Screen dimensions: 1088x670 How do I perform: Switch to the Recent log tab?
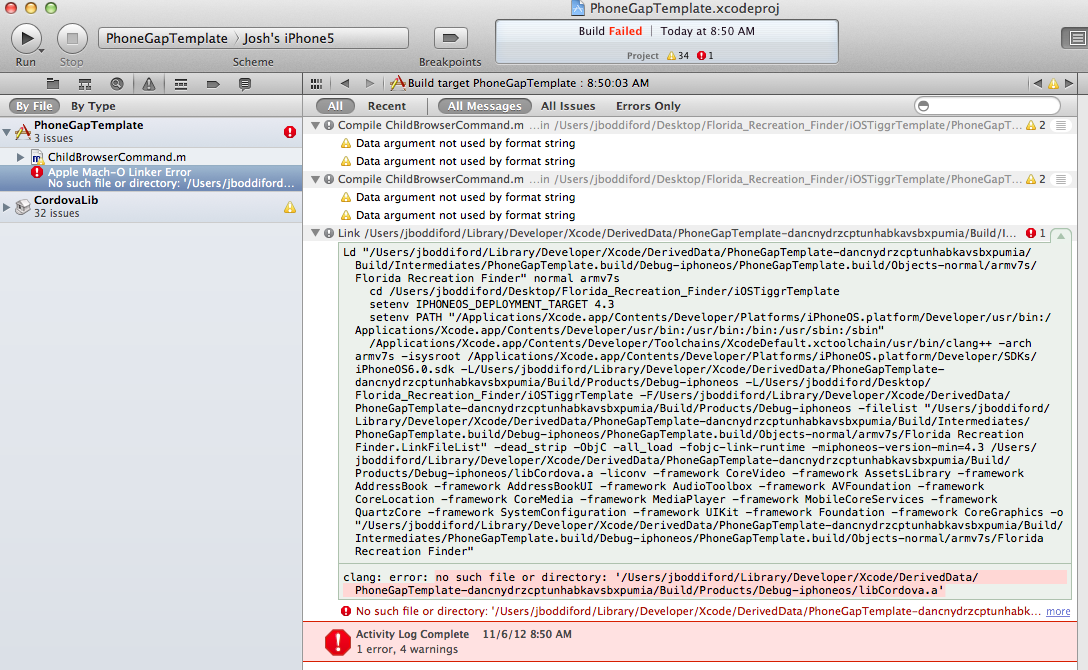[387, 106]
